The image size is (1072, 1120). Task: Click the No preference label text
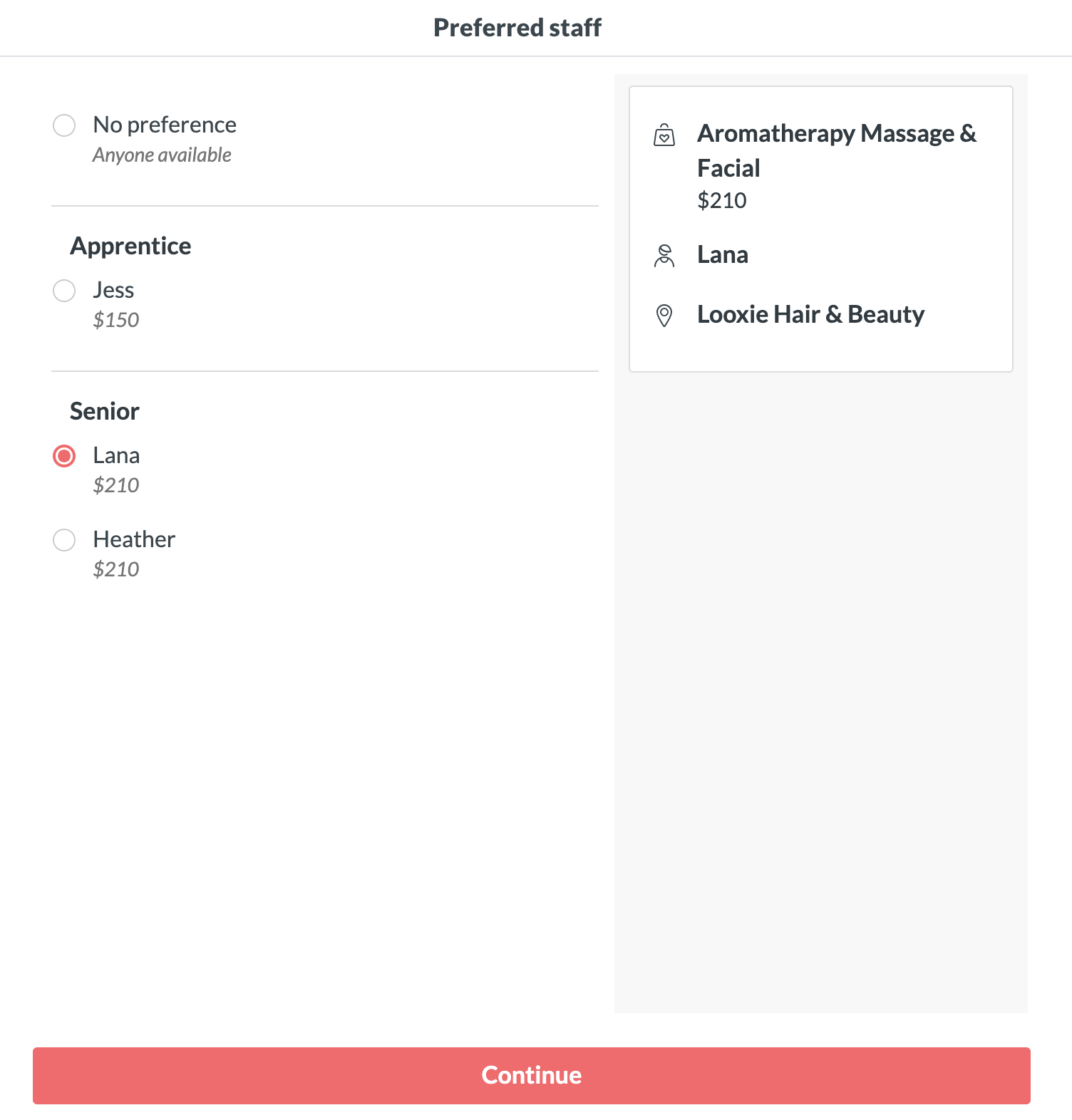165,125
